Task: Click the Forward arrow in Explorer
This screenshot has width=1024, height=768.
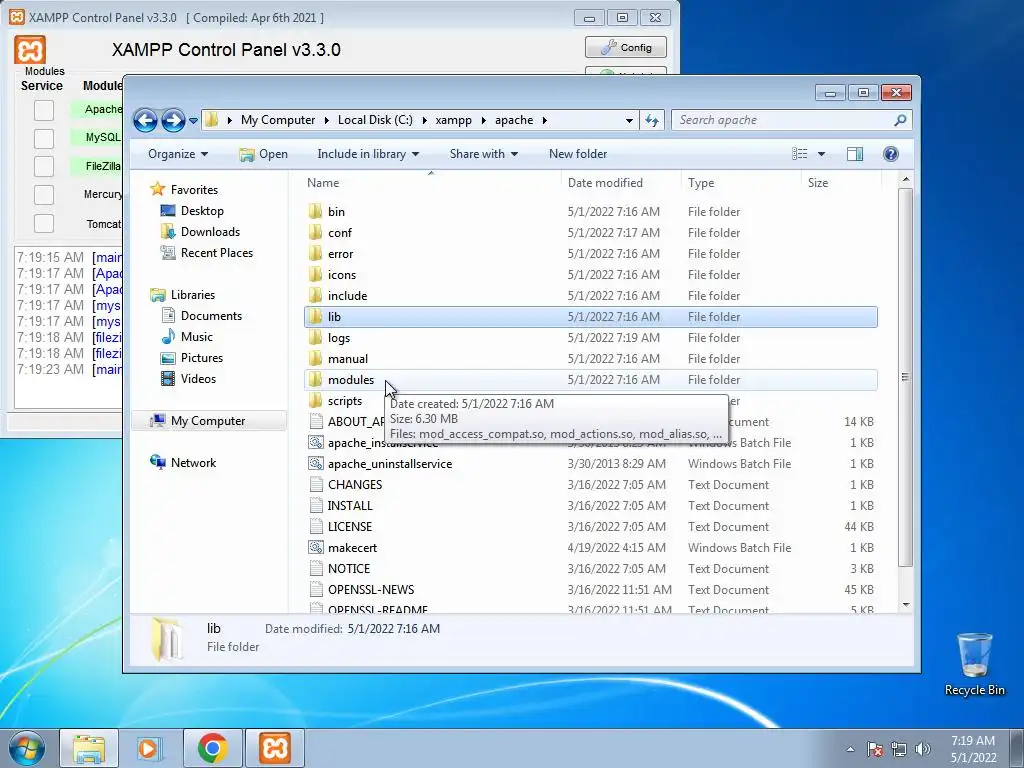Action: [x=173, y=120]
